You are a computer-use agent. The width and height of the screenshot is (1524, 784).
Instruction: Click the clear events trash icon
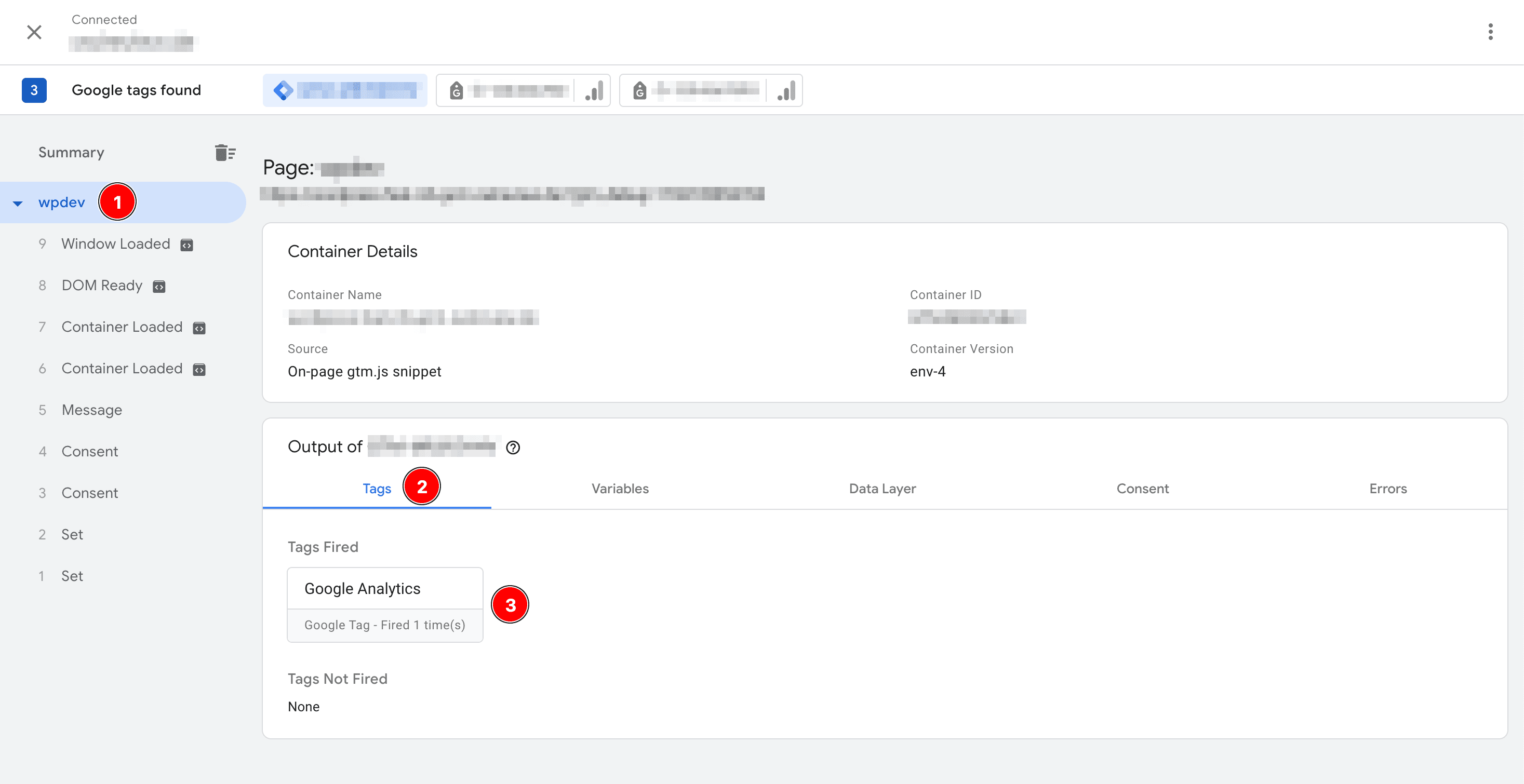tap(225, 153)
